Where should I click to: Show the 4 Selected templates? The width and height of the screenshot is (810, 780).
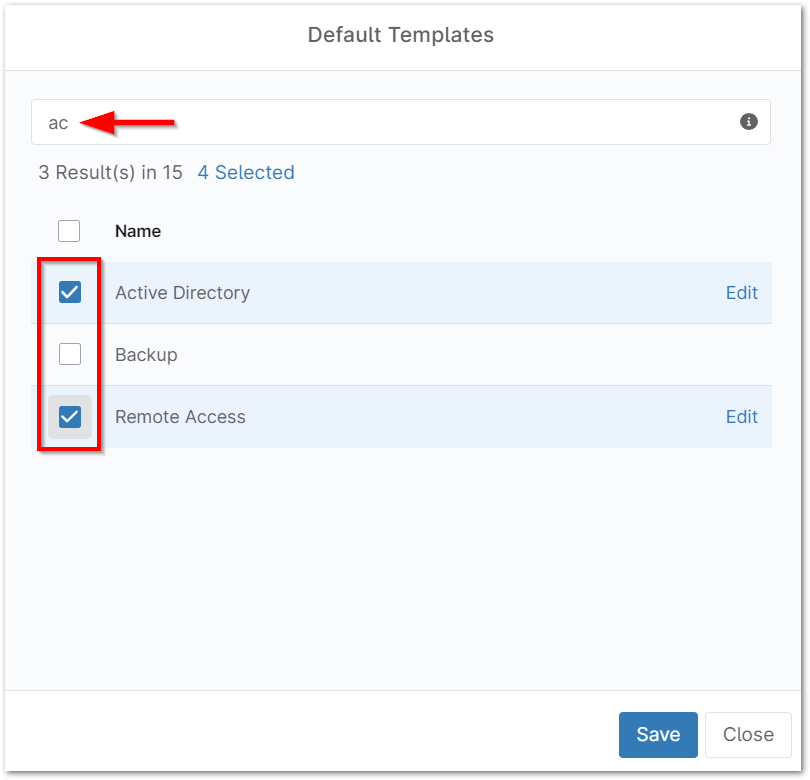246,172
